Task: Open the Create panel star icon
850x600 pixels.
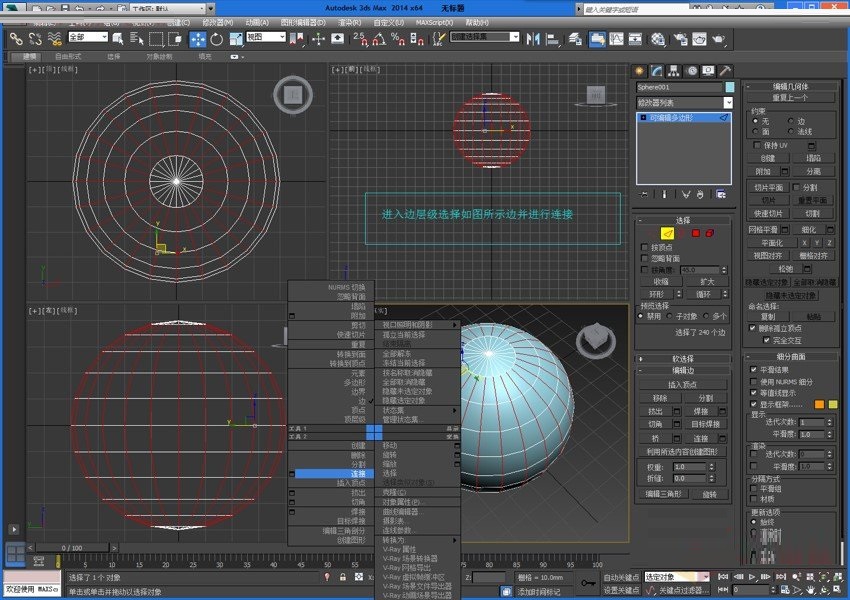Action: point(640,71)
